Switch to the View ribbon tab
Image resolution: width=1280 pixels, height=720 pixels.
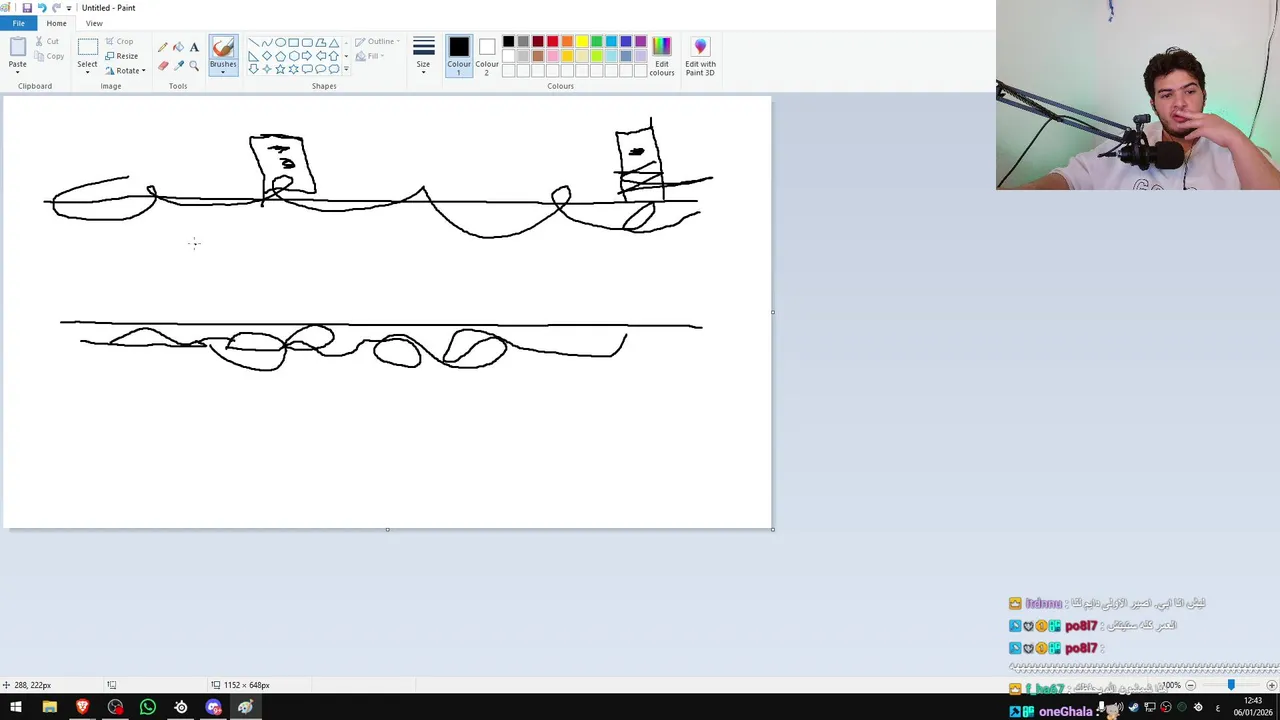pyautogui.click(x=94, y=23)
